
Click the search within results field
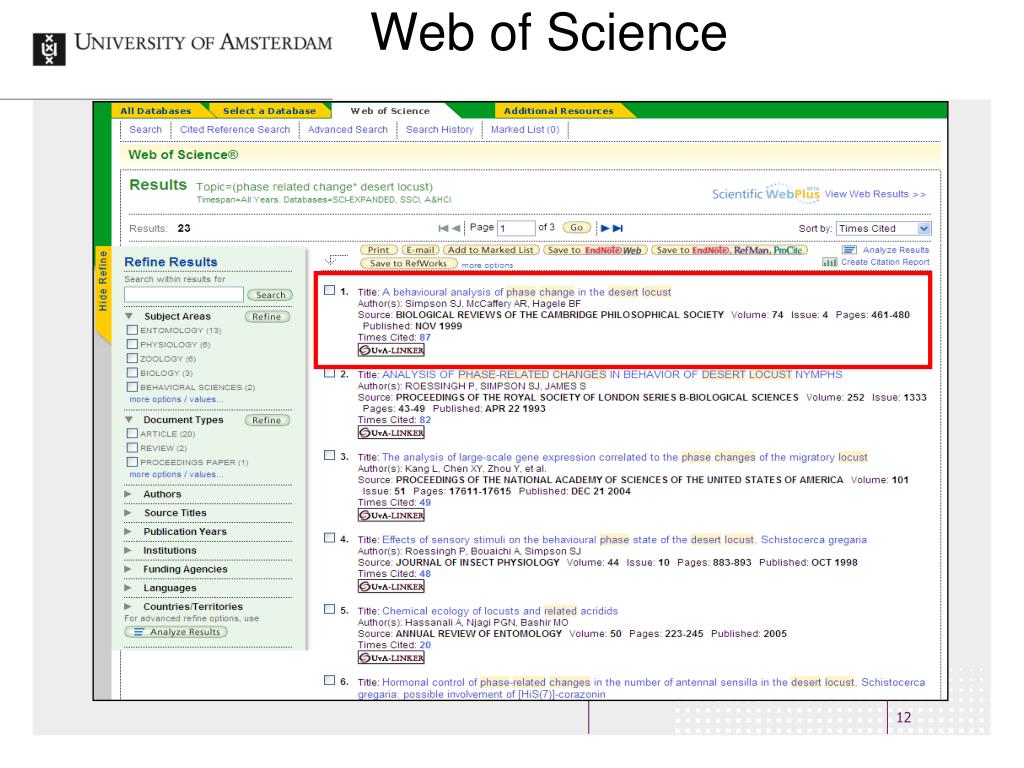click(x=184, y=295)
